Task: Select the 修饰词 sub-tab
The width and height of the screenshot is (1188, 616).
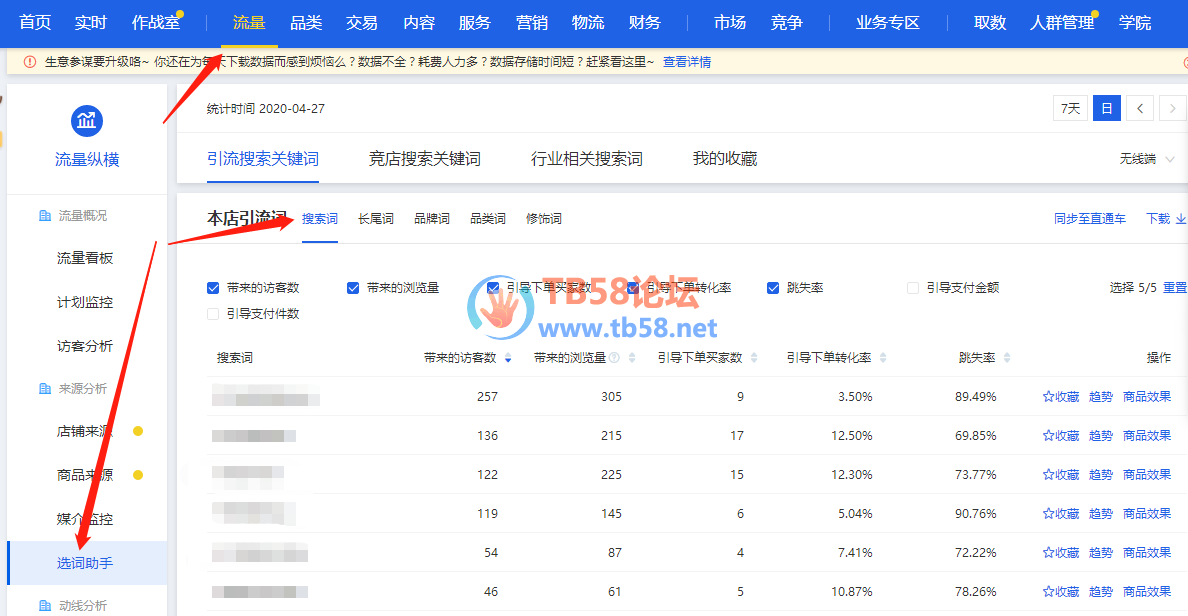Action: tap(544, 219)
